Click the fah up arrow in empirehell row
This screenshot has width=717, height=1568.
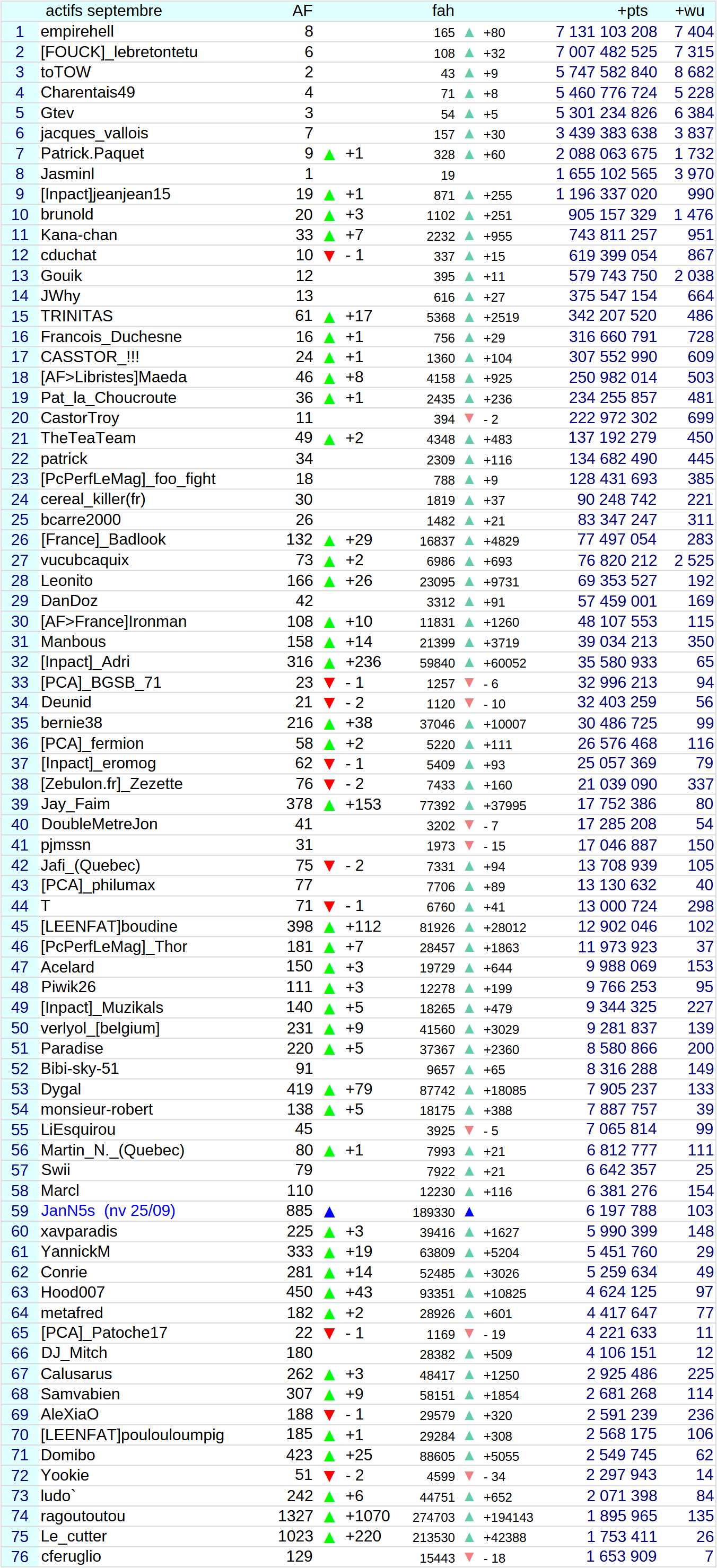click(469, 33)
